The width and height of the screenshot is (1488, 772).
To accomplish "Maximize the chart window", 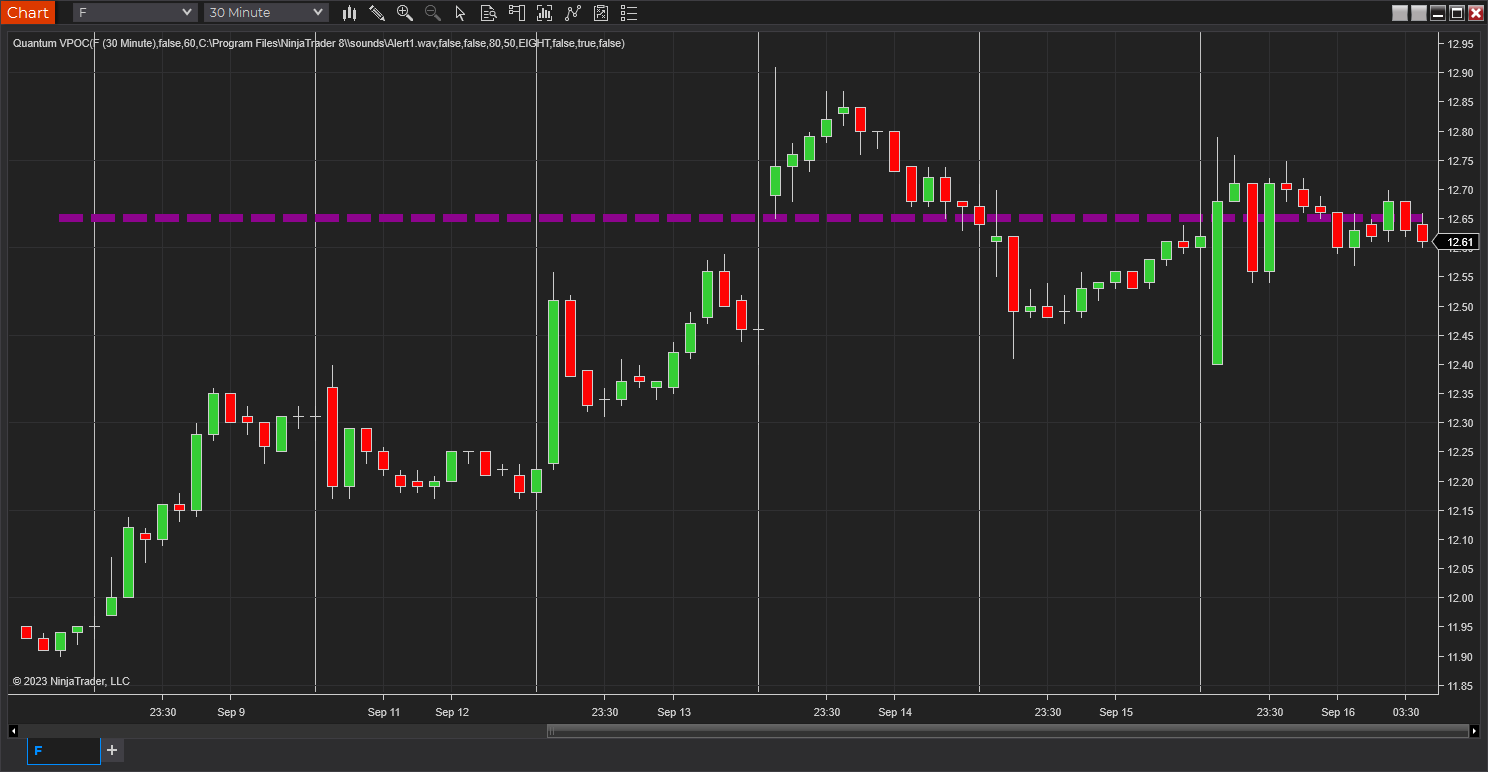I will click(1458, 13).
